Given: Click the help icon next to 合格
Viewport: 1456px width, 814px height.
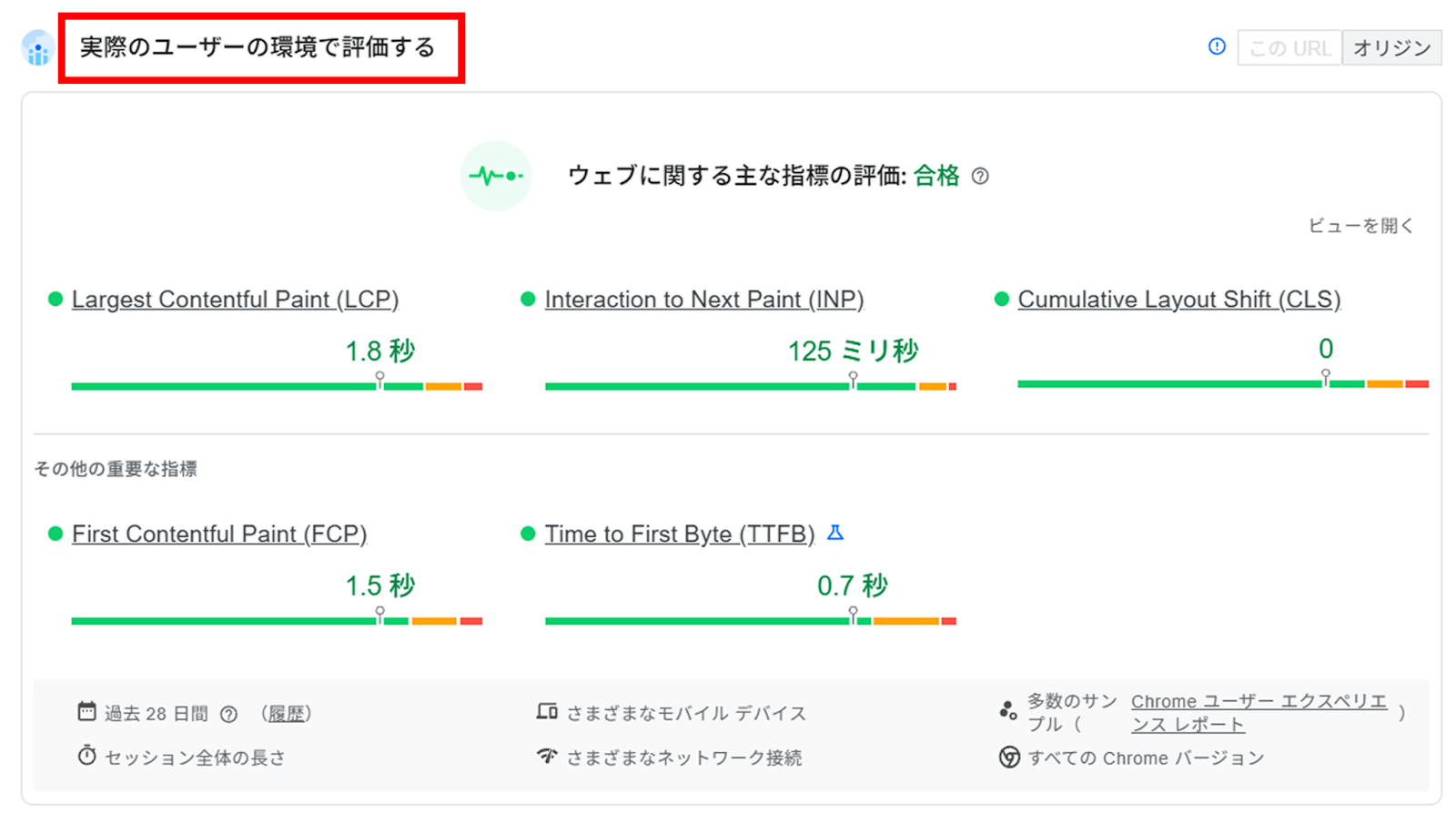Looking at the screenshot, I should pos(980,176).
